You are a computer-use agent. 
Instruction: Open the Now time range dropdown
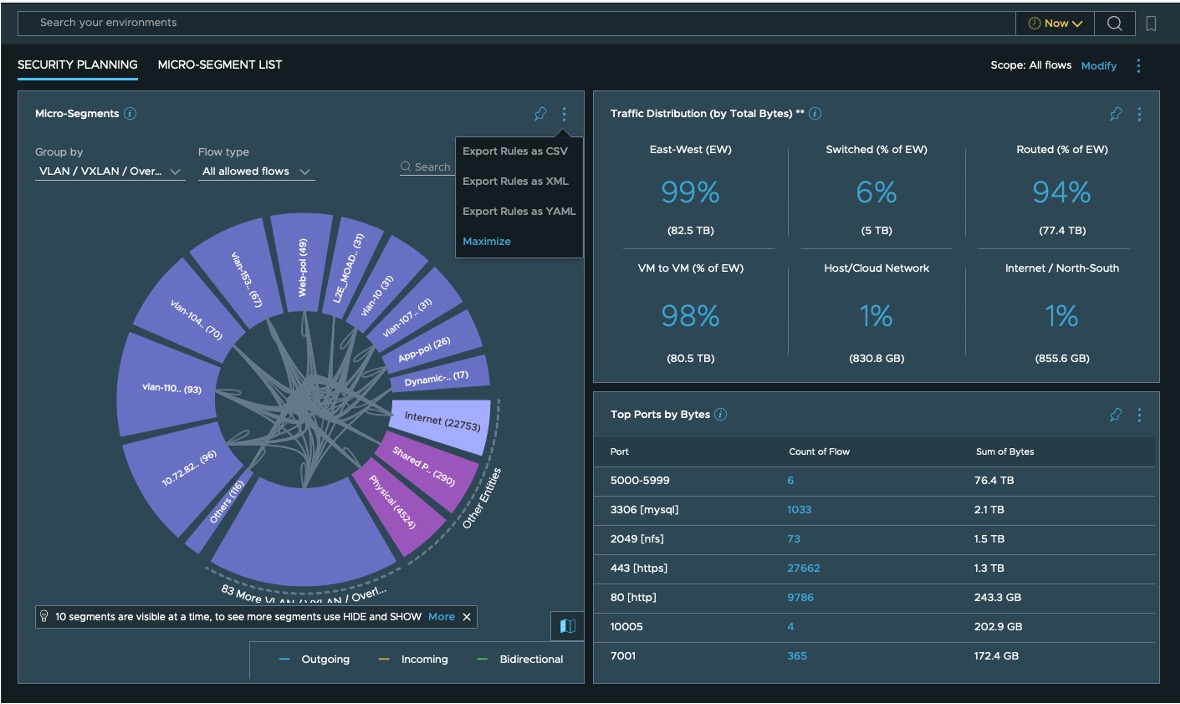[1055, 23]
